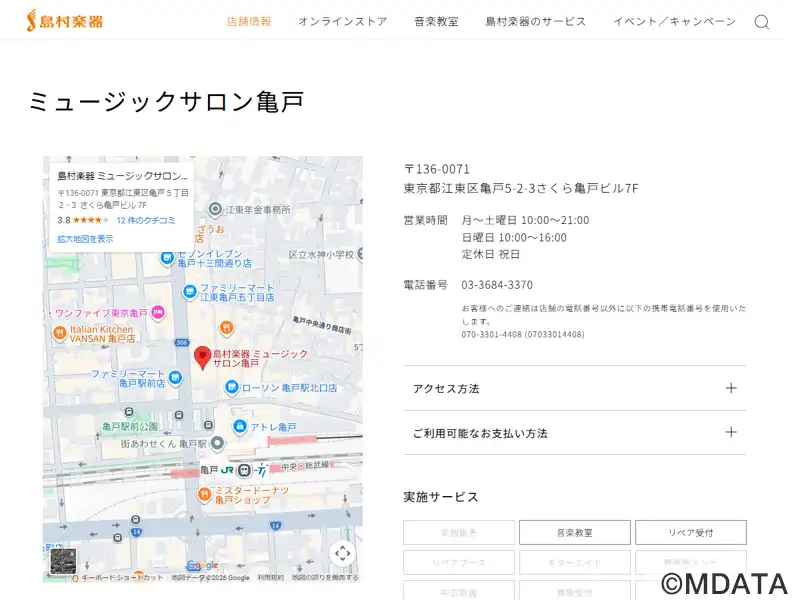Click the Italian Kitchen VANSAN 亀戸店 restaurant marker
This screenshot has width=800, height=600.
(60, 334)
